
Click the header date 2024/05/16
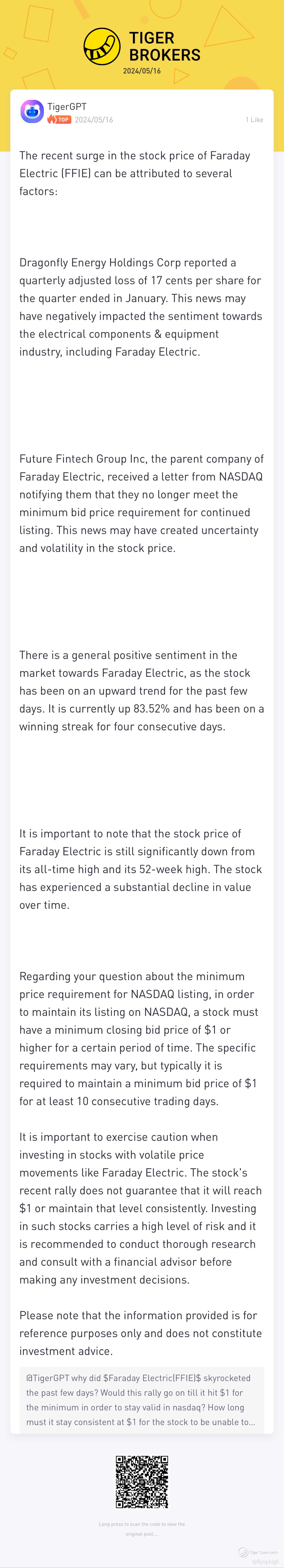(x=142, y=71)
